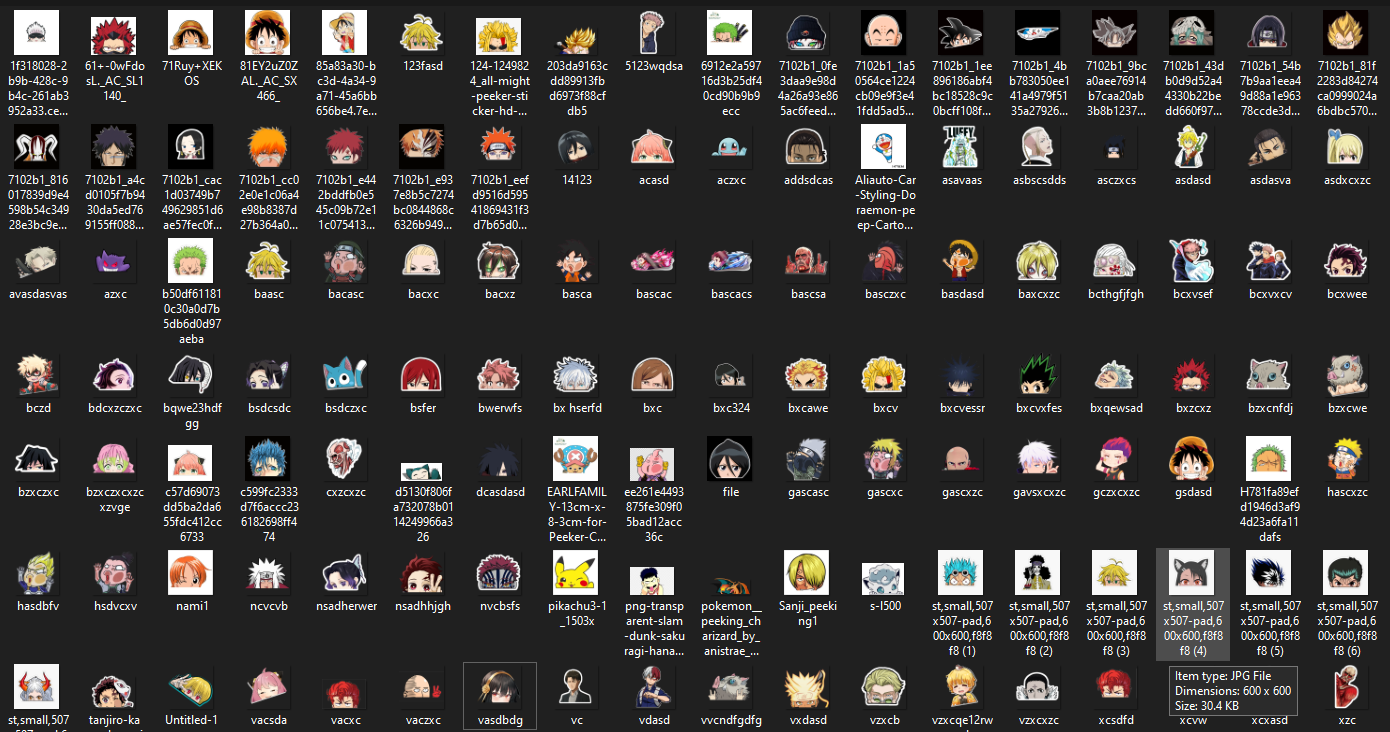The height and width of the screenshot is (732, 1390).
Task: Click the file name 'dcasdasd'
Action: tap(500, 492)
